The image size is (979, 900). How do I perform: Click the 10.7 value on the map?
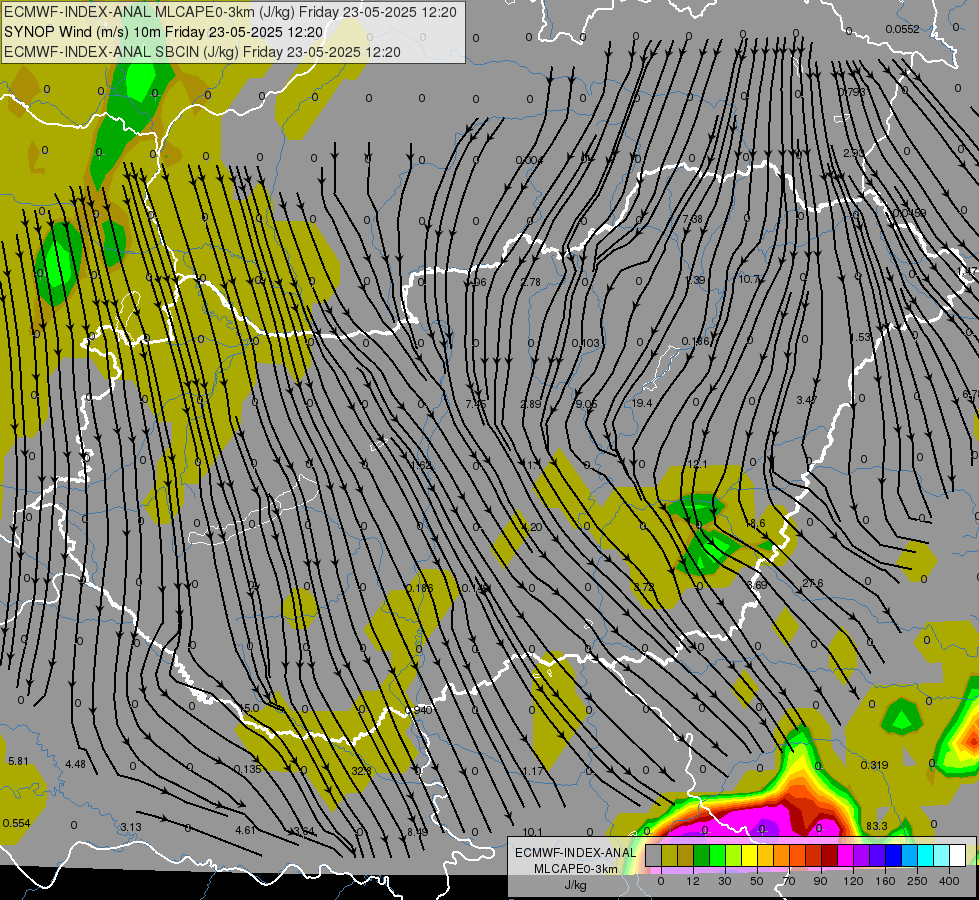tap(749, 279)
